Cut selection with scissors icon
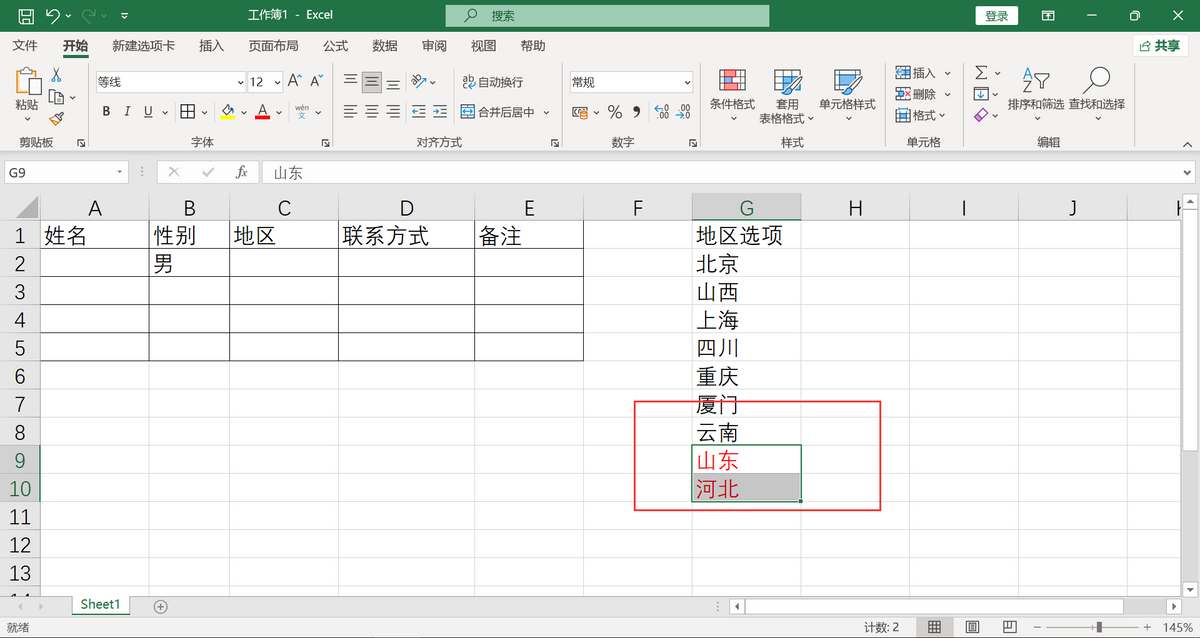The image size is (1200, 638). (56, 76)
